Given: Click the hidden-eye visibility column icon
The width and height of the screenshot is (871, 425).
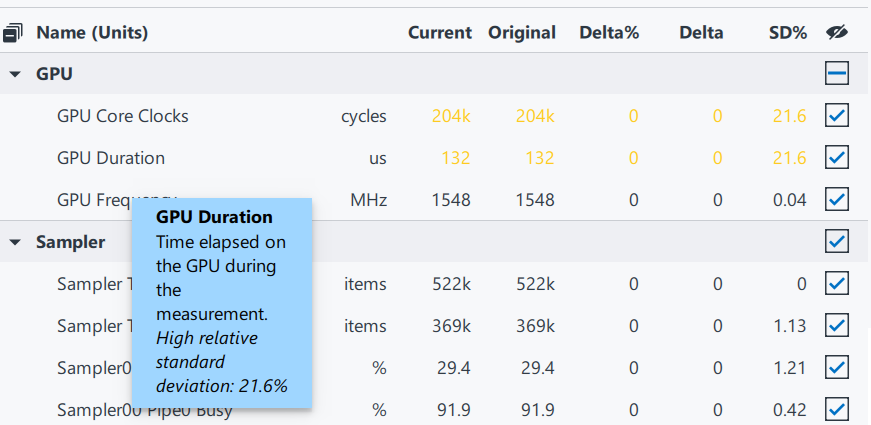Looking at the screenshot, I should tap(837, 33).
